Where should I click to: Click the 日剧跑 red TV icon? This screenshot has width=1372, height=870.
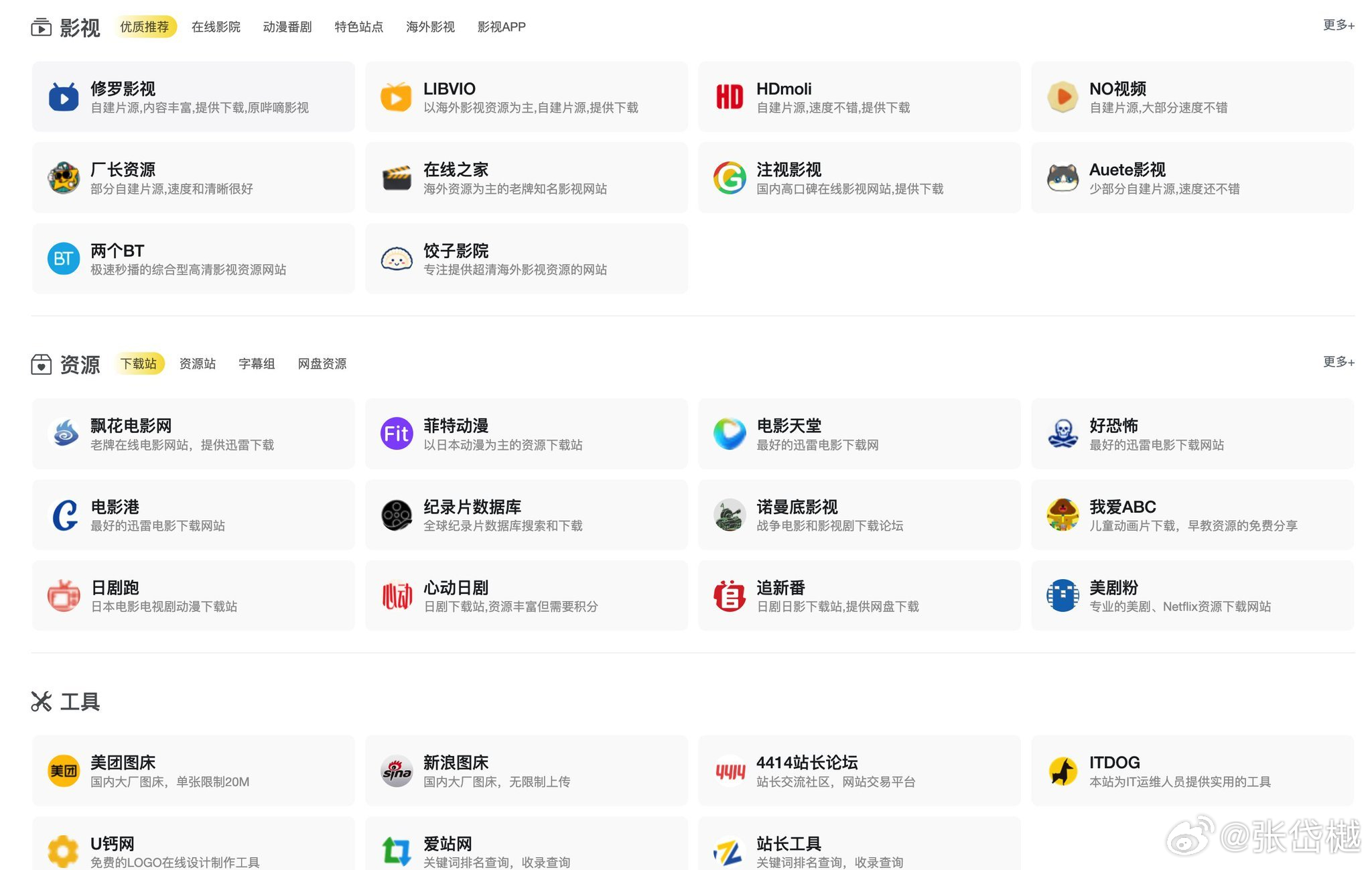click(64, 596)
